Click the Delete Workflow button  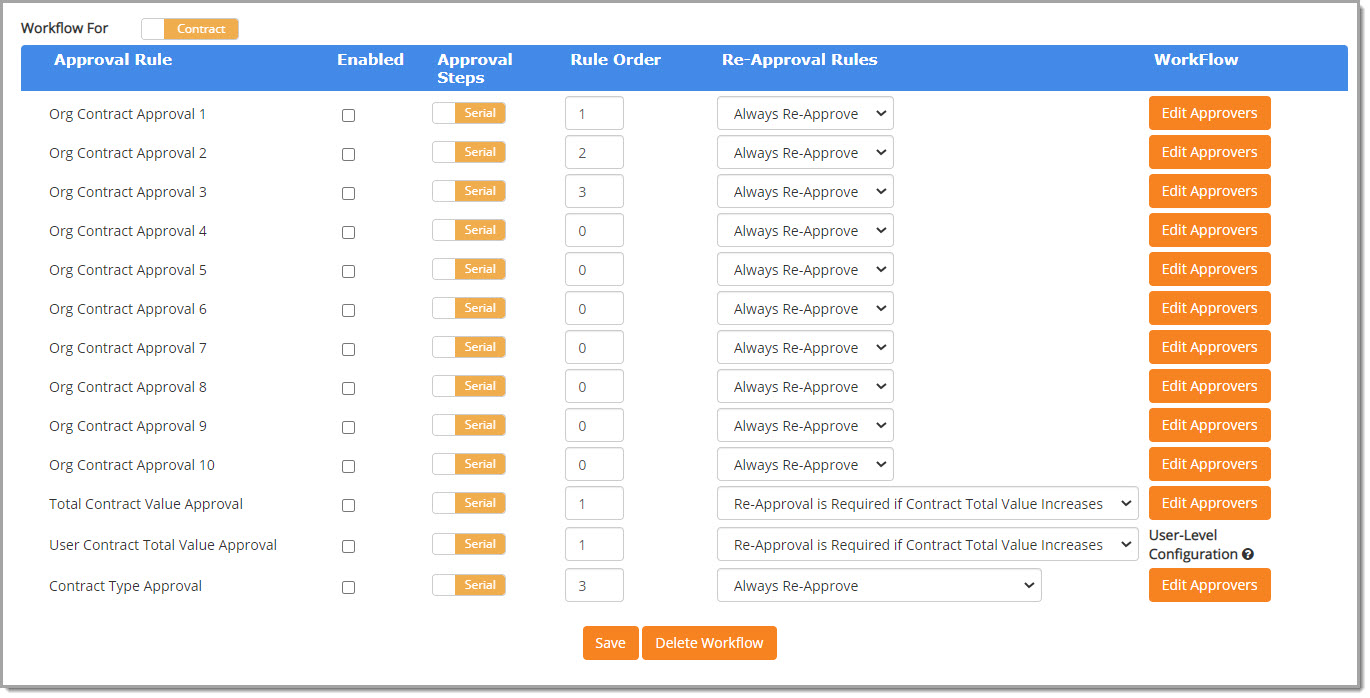tap(709, 643)
